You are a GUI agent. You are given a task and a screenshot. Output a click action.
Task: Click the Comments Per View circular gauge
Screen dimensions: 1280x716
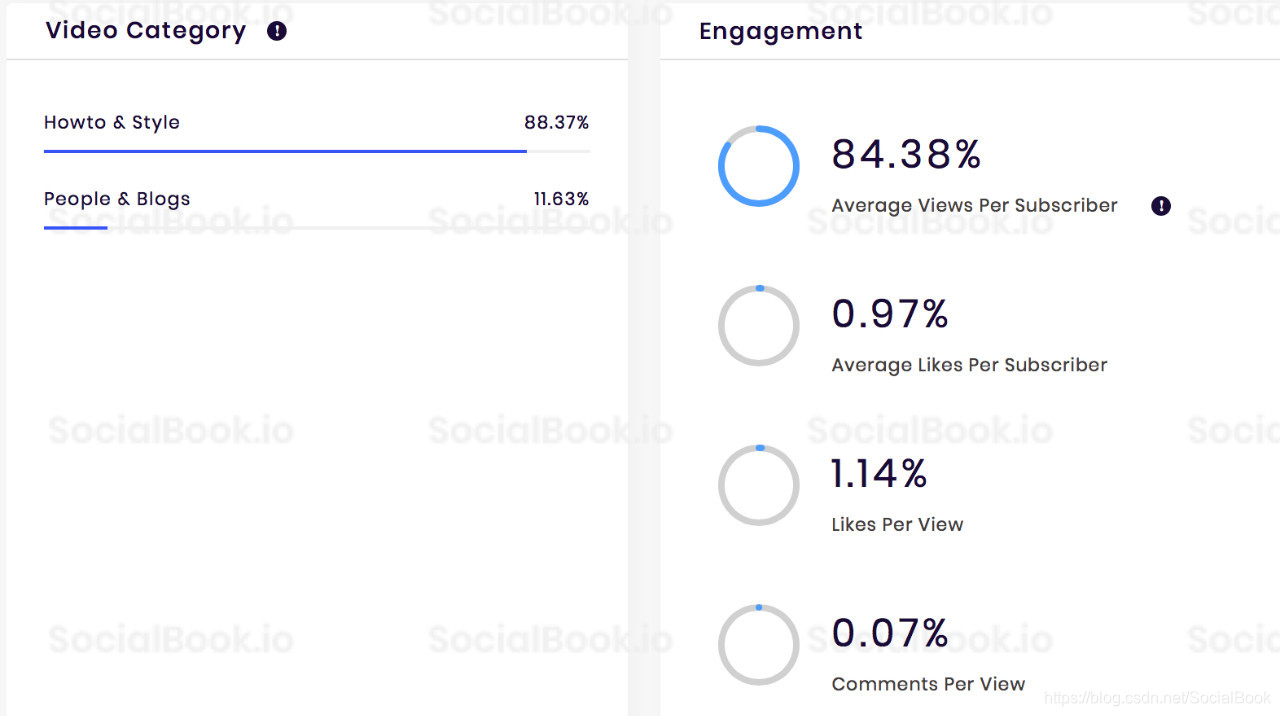[759, 645]
